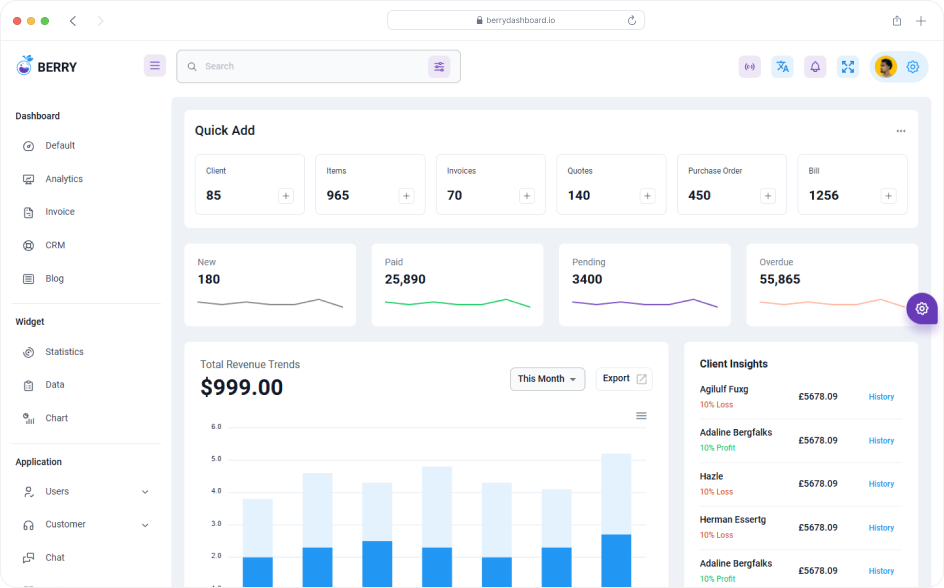Enter fullscreen using the expand icon
The height and width of the screenshot is (588, 944).
coord(848,66)
